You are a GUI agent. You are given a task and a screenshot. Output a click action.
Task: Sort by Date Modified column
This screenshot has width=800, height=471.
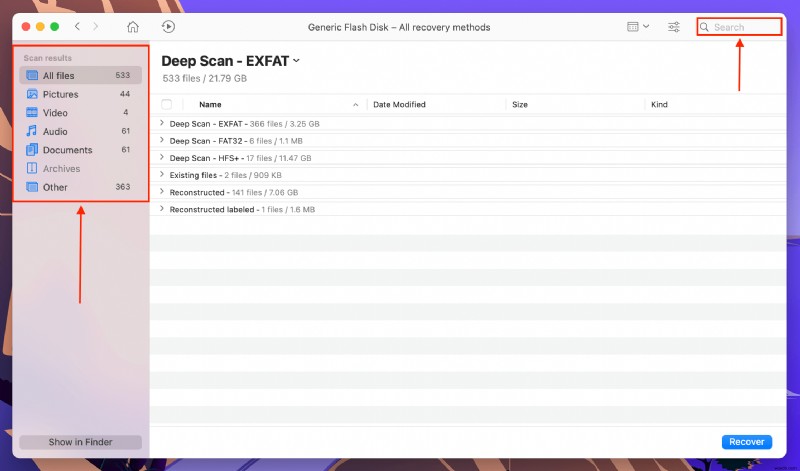coord(399,105)
